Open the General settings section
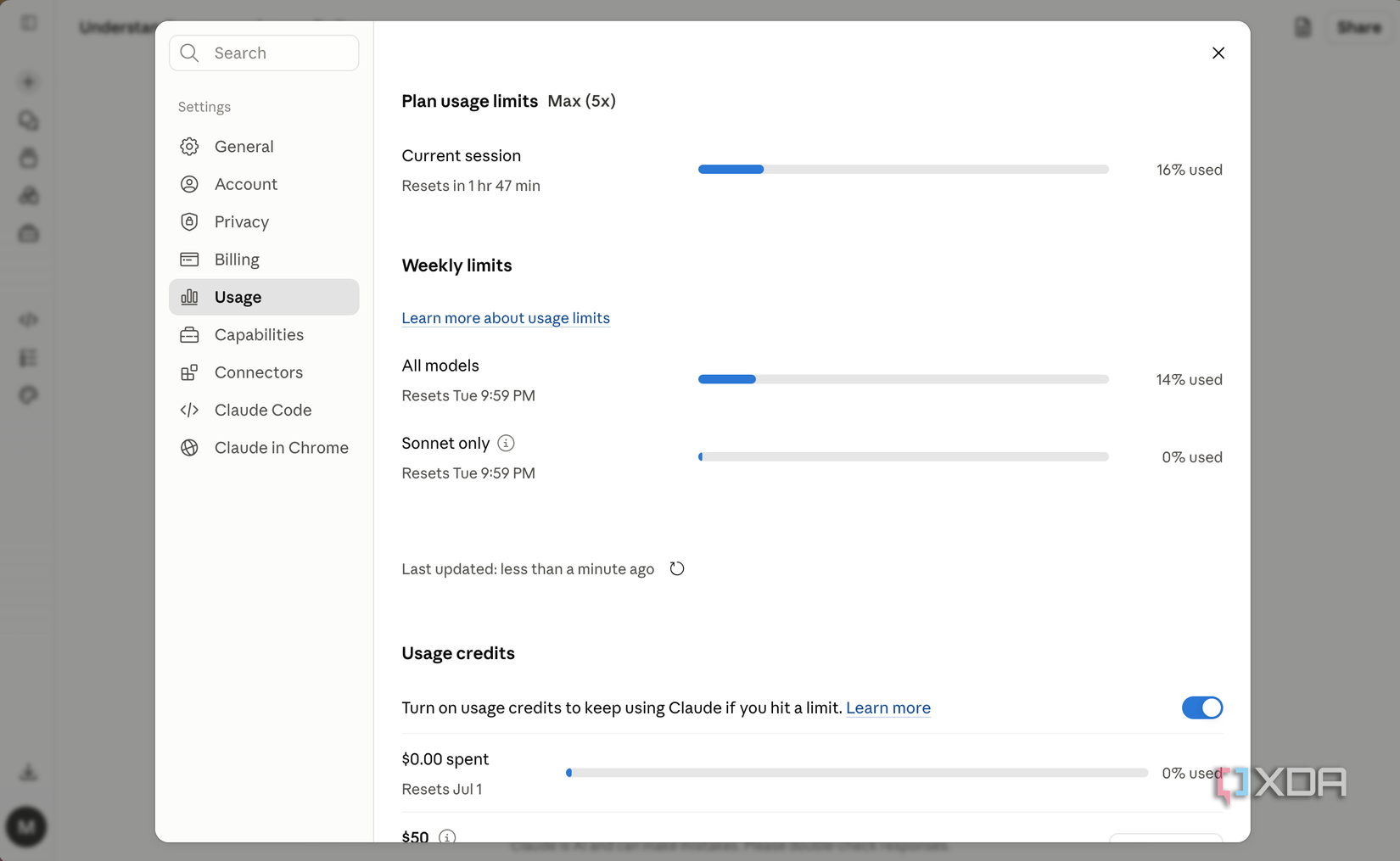 [264, 146]
